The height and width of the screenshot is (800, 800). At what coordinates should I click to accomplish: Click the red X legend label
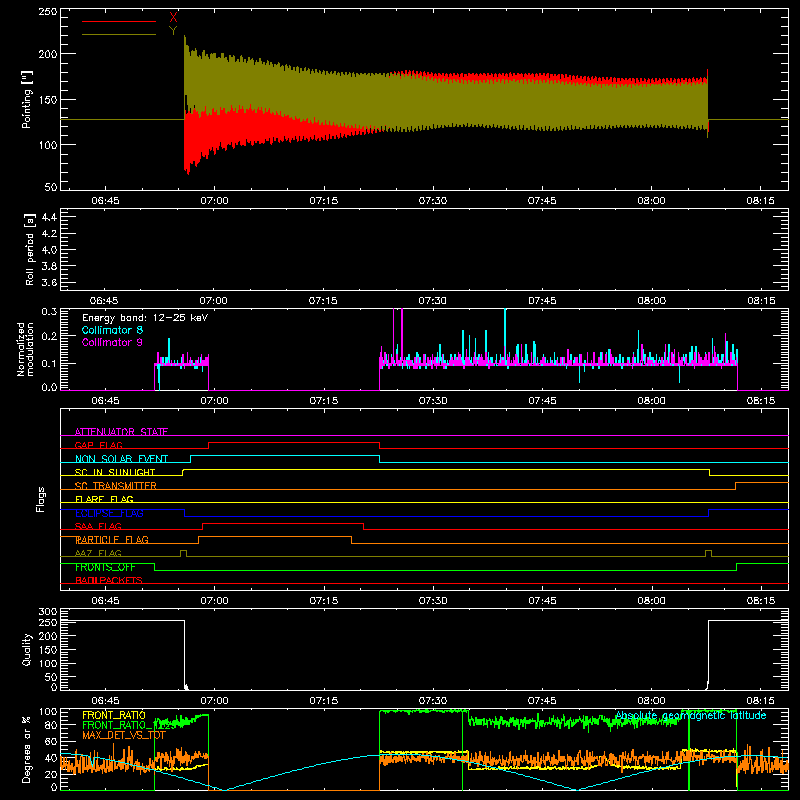(x=173, y=18)
